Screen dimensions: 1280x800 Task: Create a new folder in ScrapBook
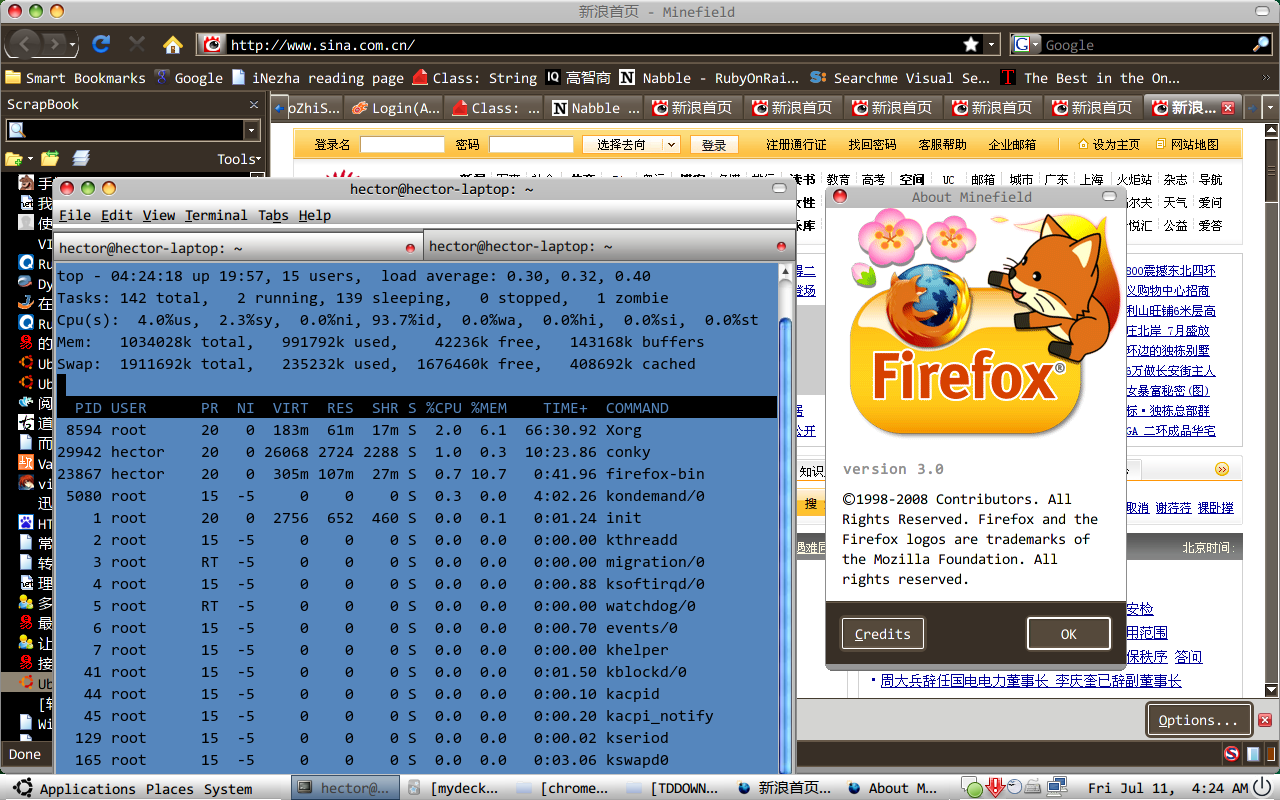point(13,158)
